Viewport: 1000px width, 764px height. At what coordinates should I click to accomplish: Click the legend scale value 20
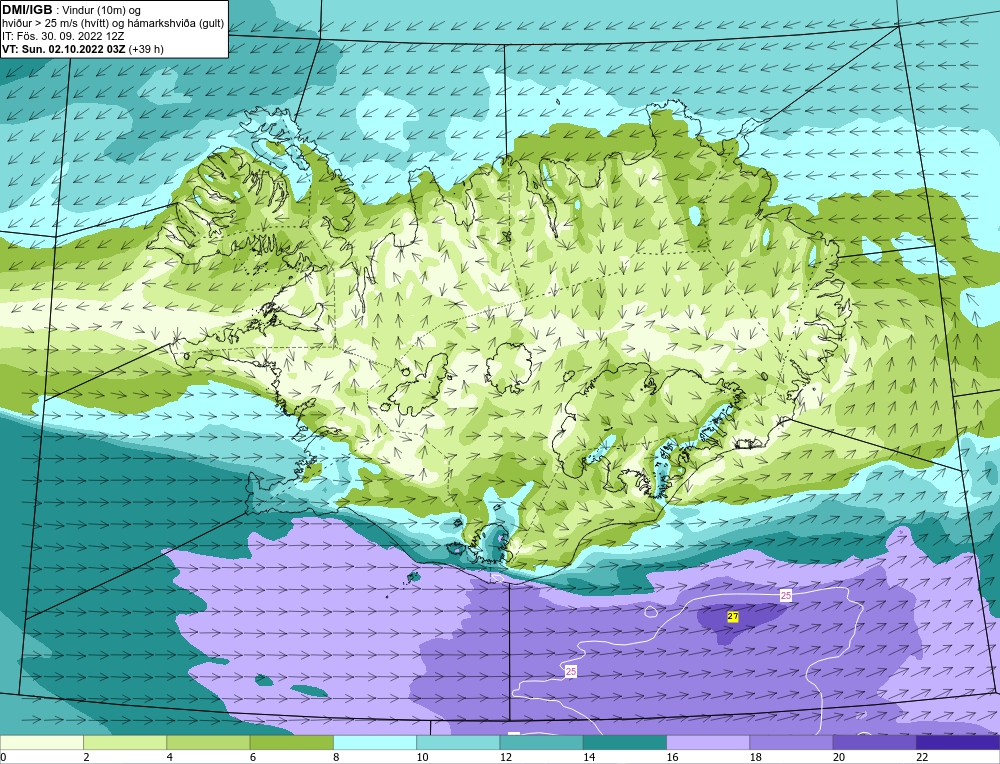839,757
